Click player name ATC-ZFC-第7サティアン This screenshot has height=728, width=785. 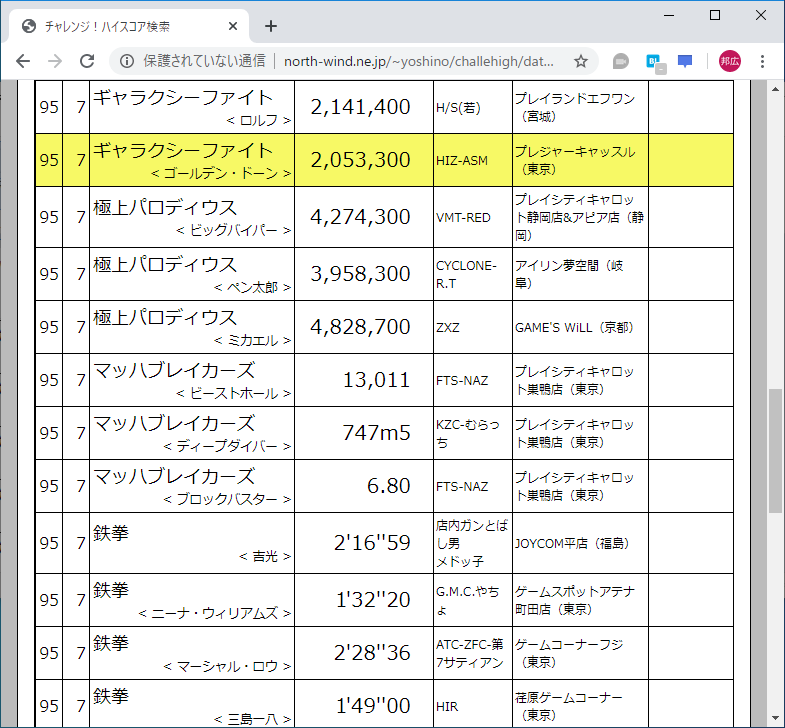point(470,653)
